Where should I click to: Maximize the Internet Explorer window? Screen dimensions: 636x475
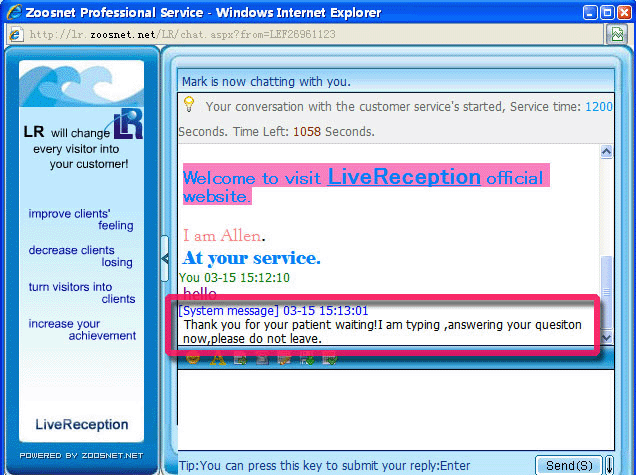pos(607,13)
